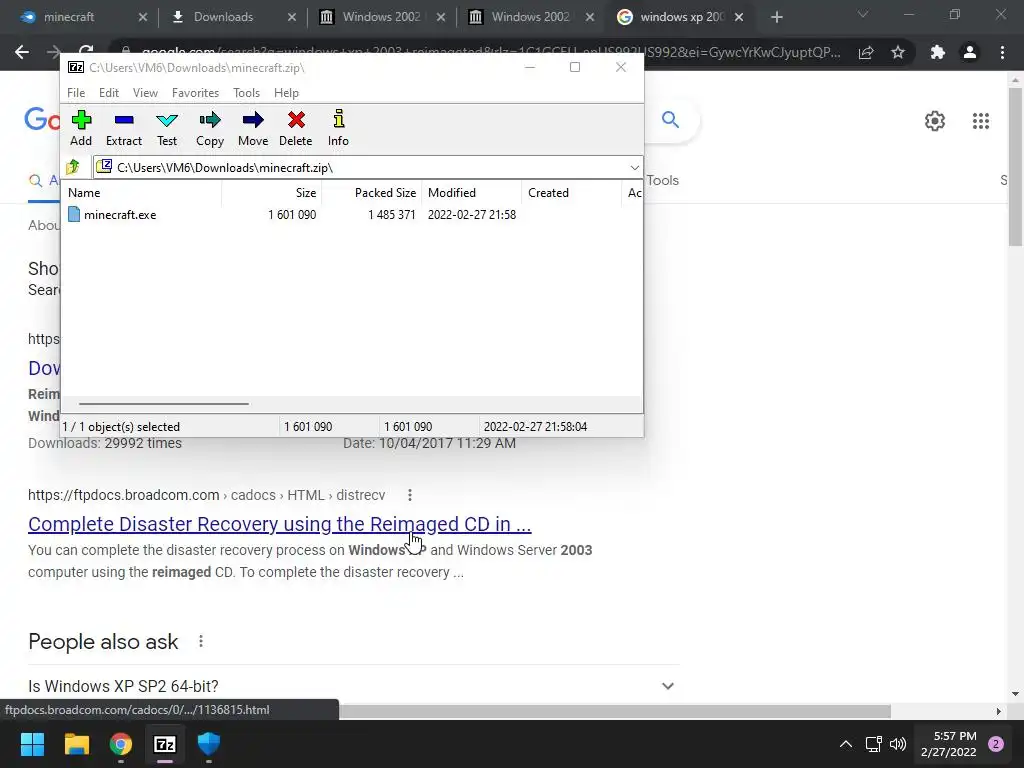Image resolution: width=1024 pixels, height=768 pixels.
Task: Switch to the first Windows 2002 tab
Action: pyautogui.click(x=381, y=17)
